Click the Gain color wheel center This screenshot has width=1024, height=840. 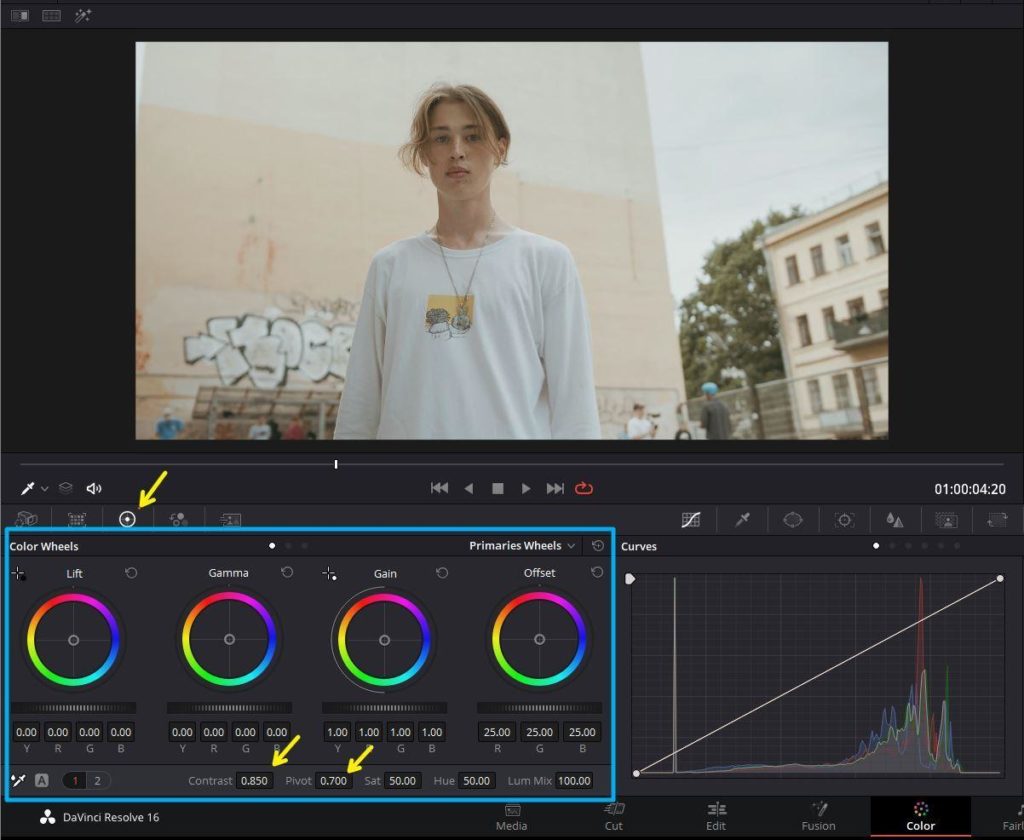384,640
